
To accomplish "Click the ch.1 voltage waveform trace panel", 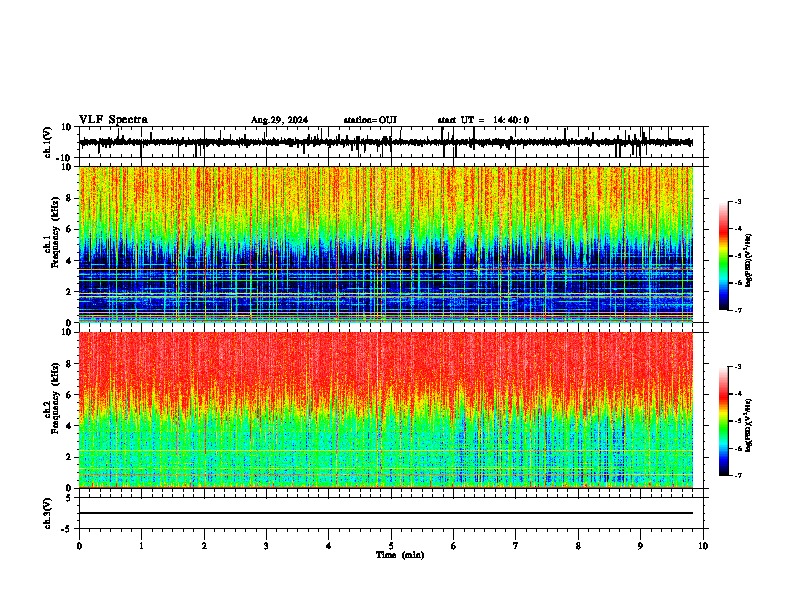I will tap(391, 142).
